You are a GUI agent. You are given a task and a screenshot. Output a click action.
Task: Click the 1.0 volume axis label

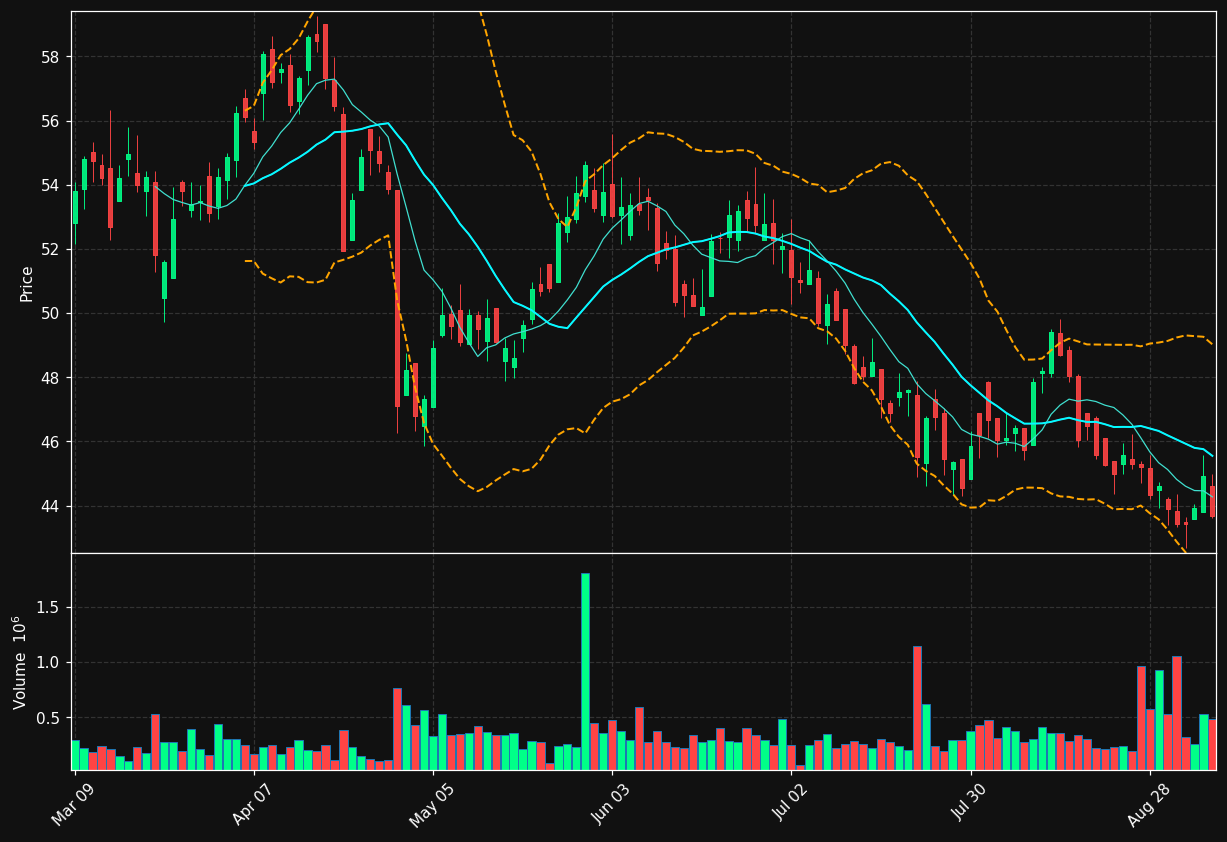point(50,663)
